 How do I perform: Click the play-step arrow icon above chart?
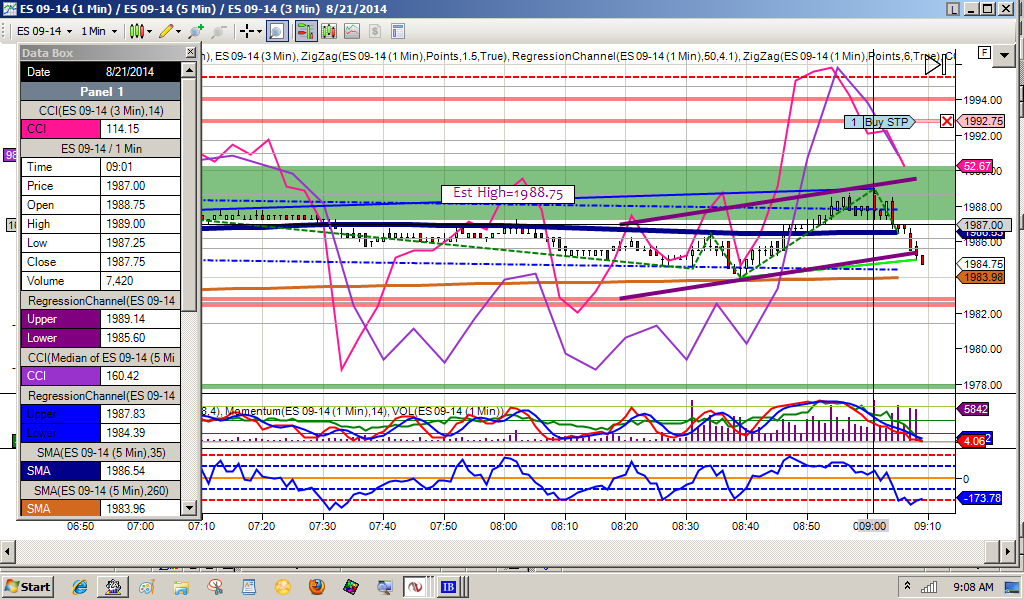(x=935, y=65)
